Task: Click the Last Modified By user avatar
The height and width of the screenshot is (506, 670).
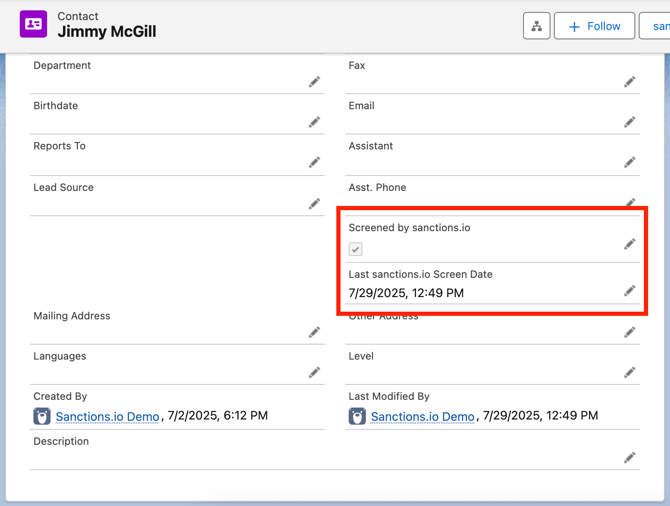Action: click(357, 416)
